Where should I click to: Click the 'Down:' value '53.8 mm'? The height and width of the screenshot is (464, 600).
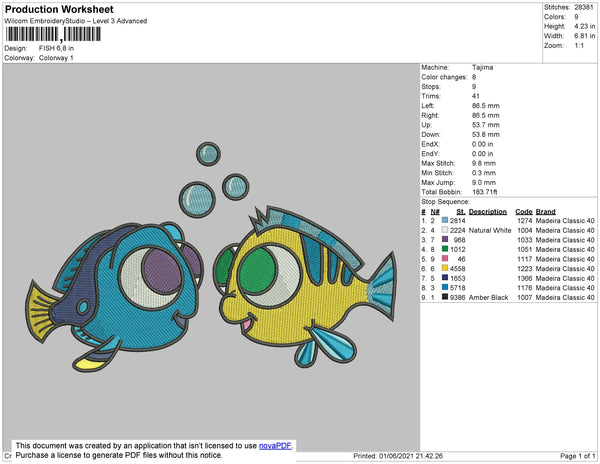486,135
